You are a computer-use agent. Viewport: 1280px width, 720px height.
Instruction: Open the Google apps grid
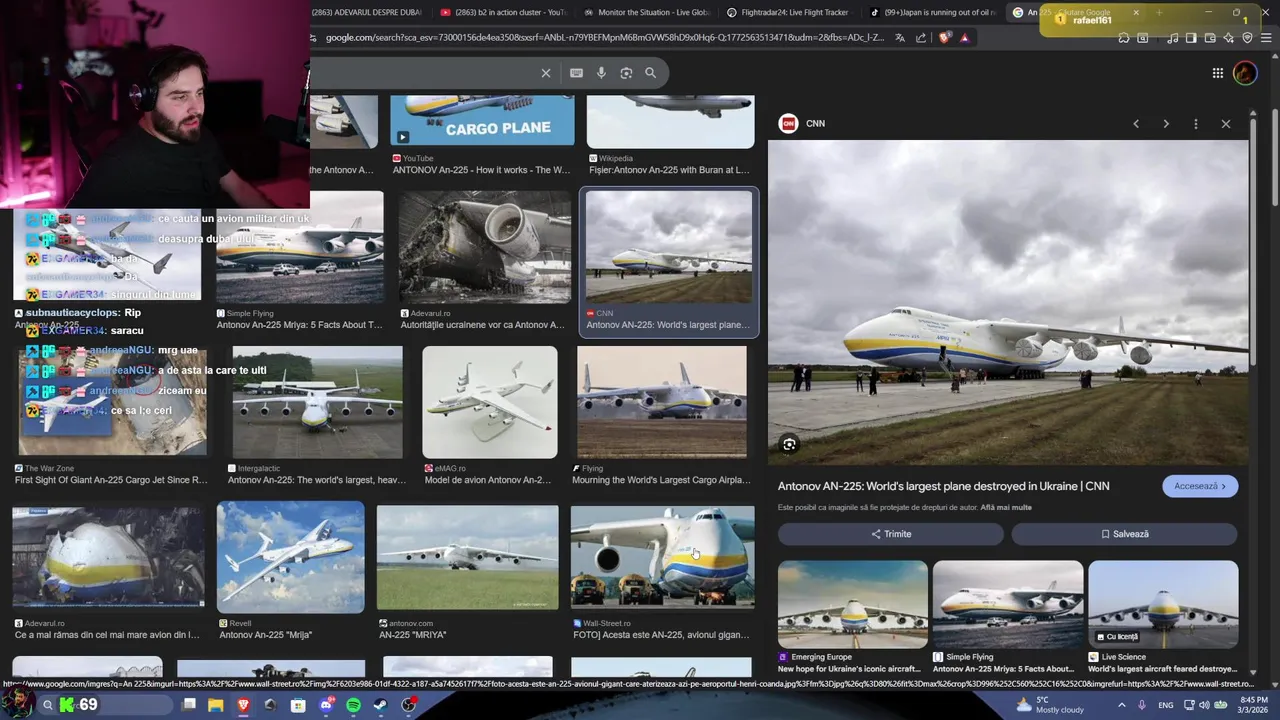[1217, 73]
